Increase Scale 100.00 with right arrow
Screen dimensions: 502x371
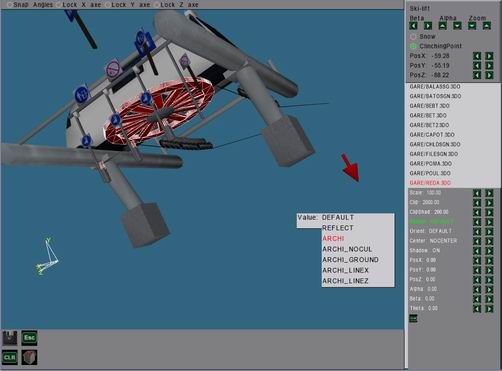coord(489,193)
